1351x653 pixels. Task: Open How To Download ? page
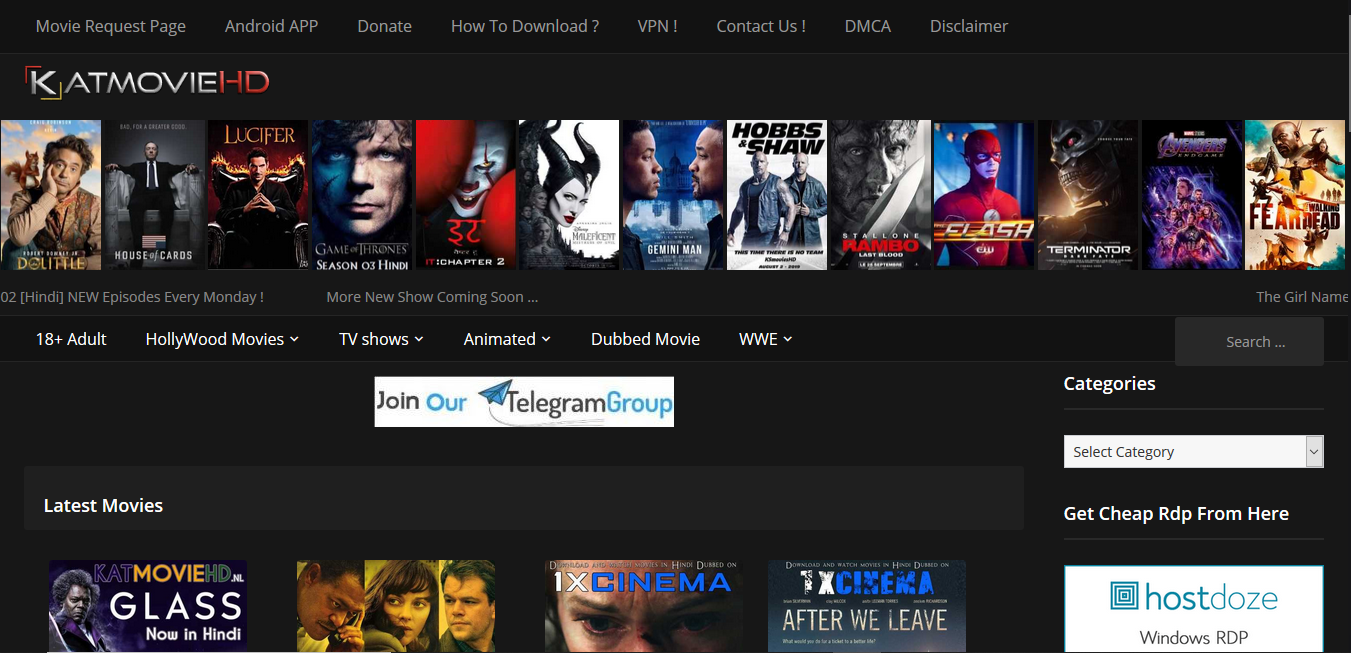(x=525, y=26)
